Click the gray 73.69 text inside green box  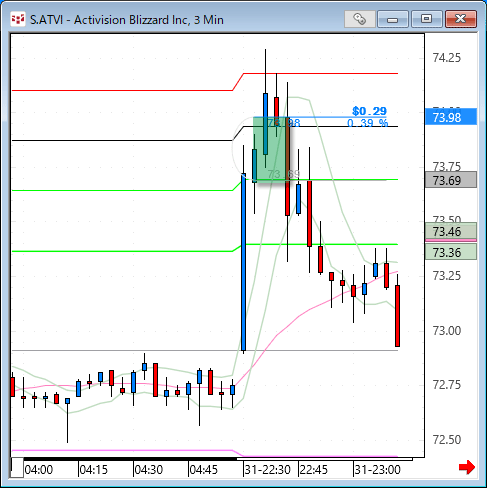coord(284,174)
